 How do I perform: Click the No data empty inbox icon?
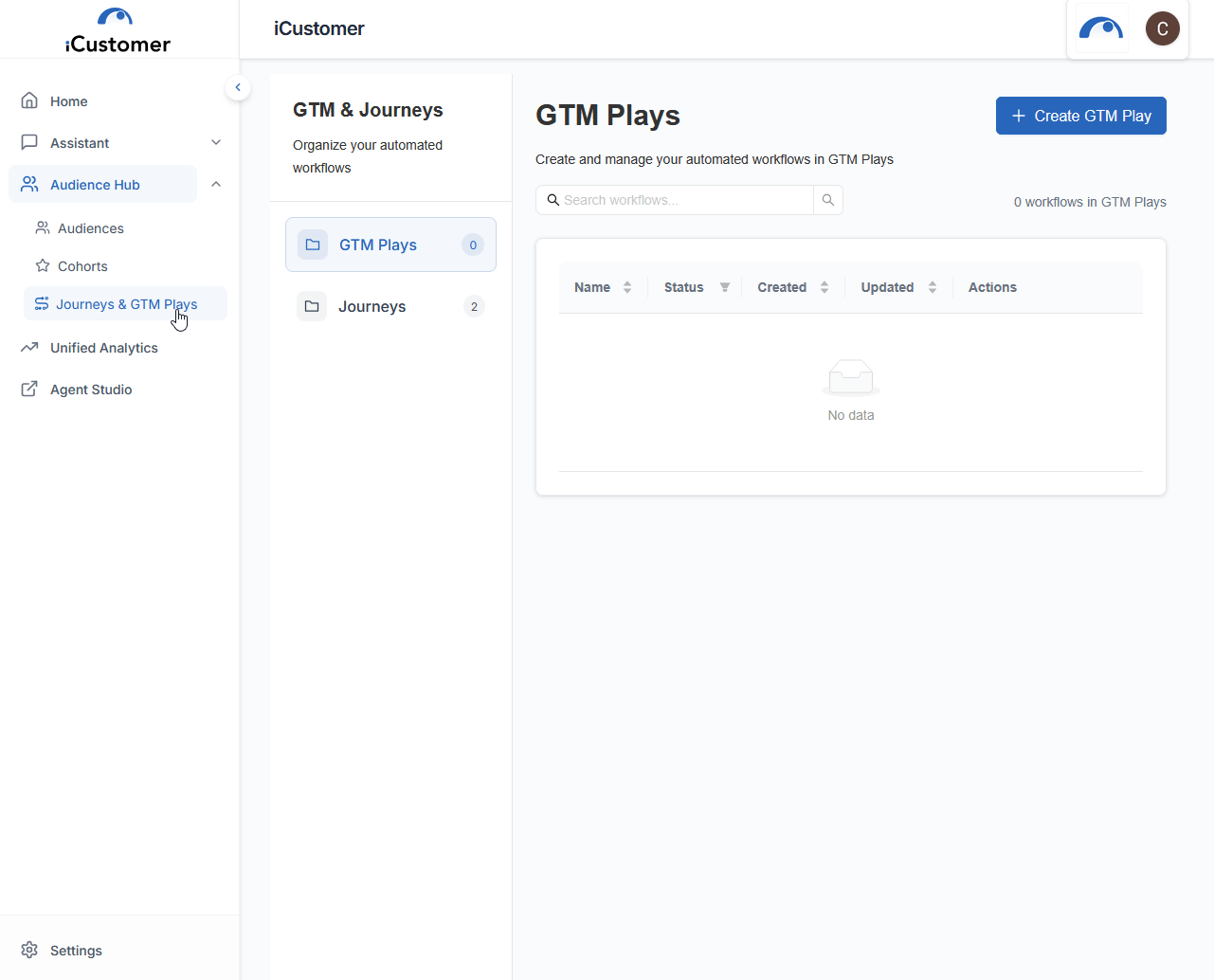click(851, 377)
